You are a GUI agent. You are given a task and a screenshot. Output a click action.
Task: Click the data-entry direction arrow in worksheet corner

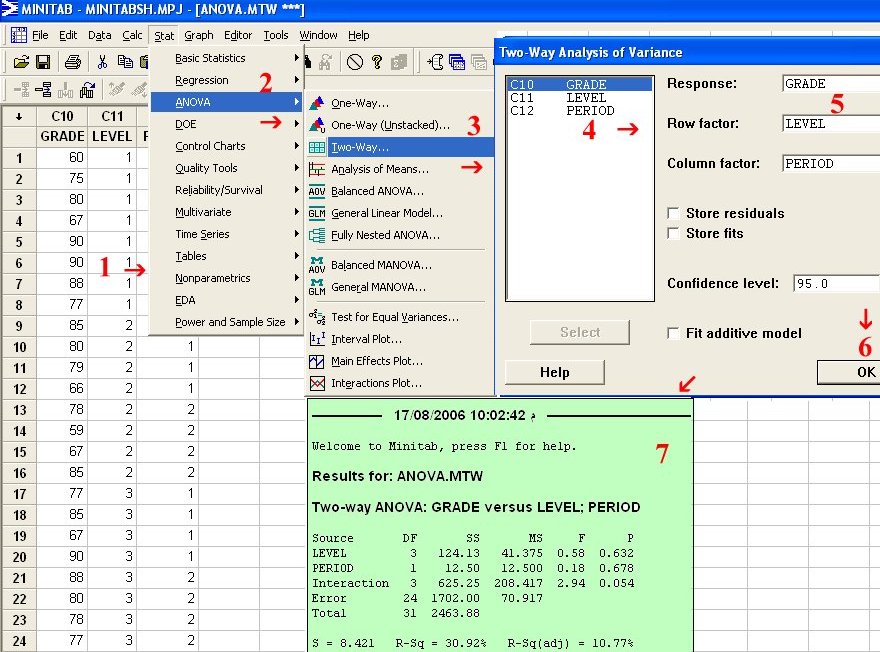(19, 116)
